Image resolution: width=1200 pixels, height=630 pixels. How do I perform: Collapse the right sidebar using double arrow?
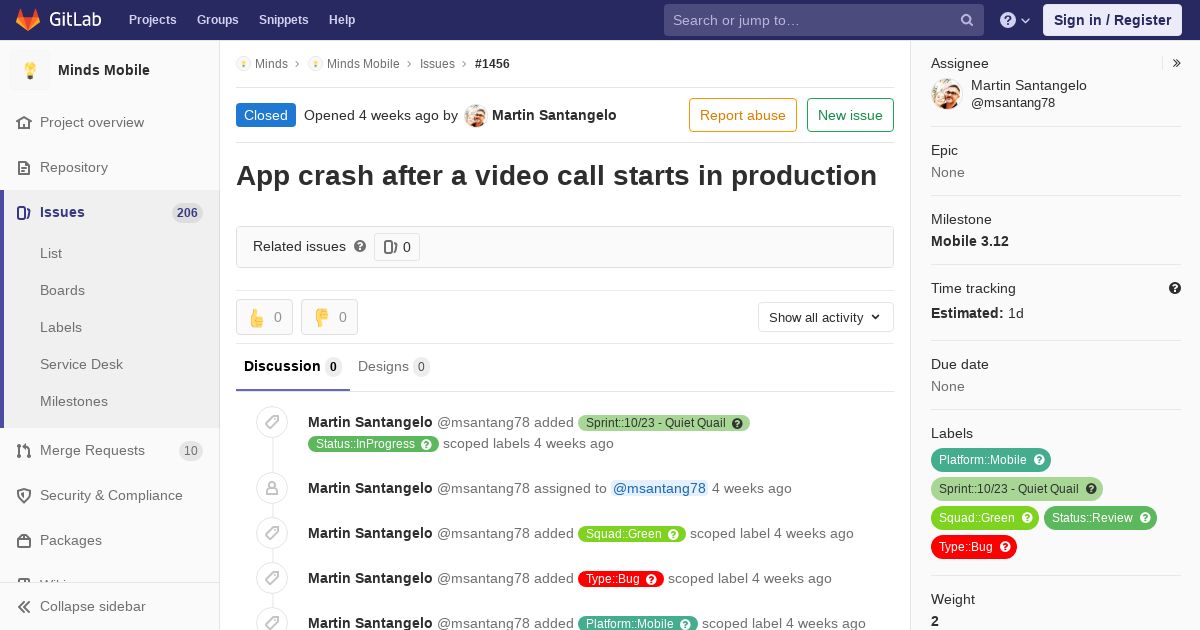tap(1176, 63)
